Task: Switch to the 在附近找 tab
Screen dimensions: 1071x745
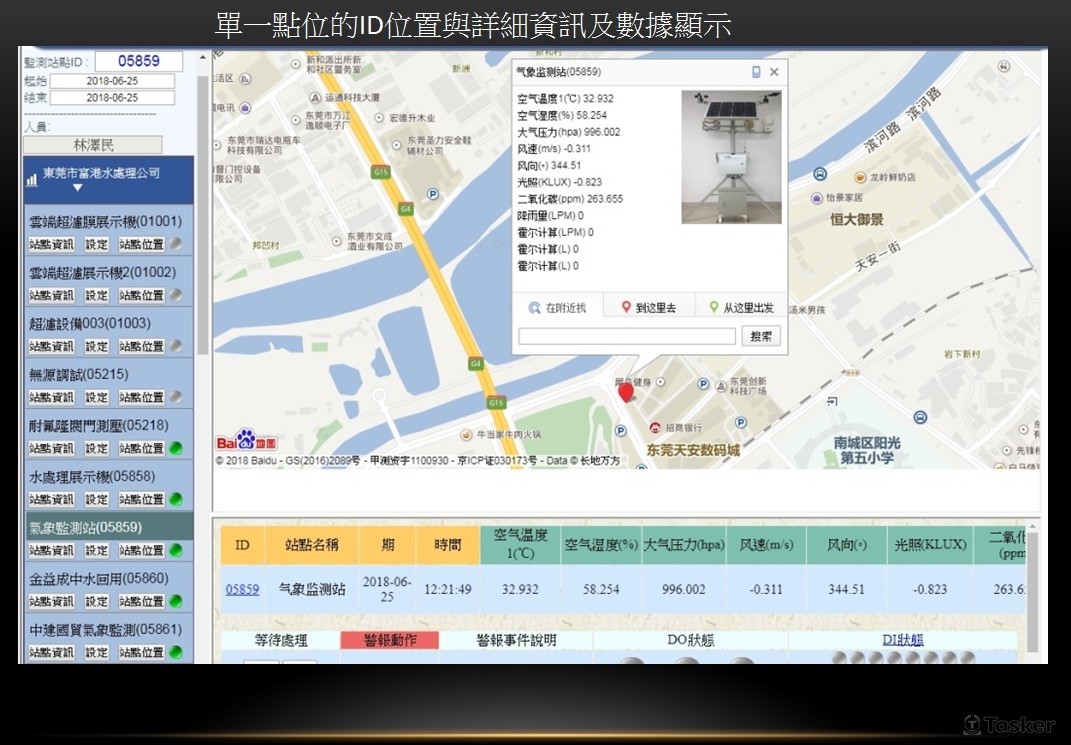Action: pyautogui.click(x=558, y=308)
